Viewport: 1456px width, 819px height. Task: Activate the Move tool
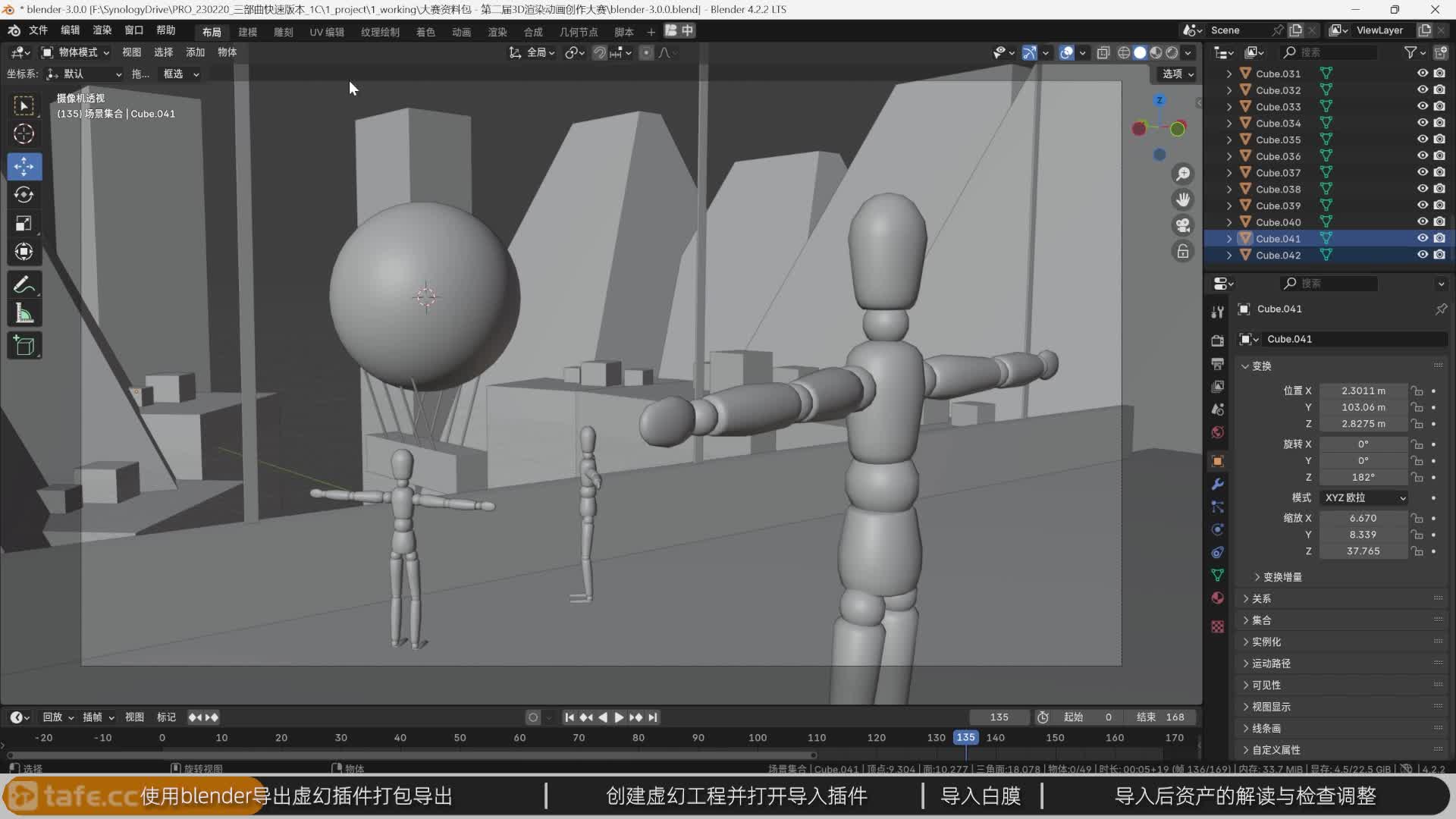(x=24, y=165)
